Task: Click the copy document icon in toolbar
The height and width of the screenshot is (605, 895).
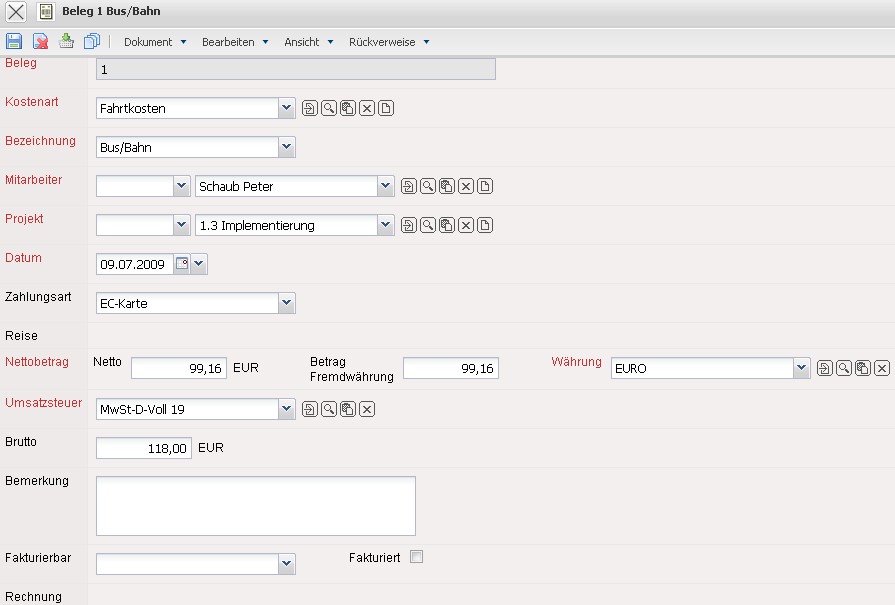Action: (92, 41)
